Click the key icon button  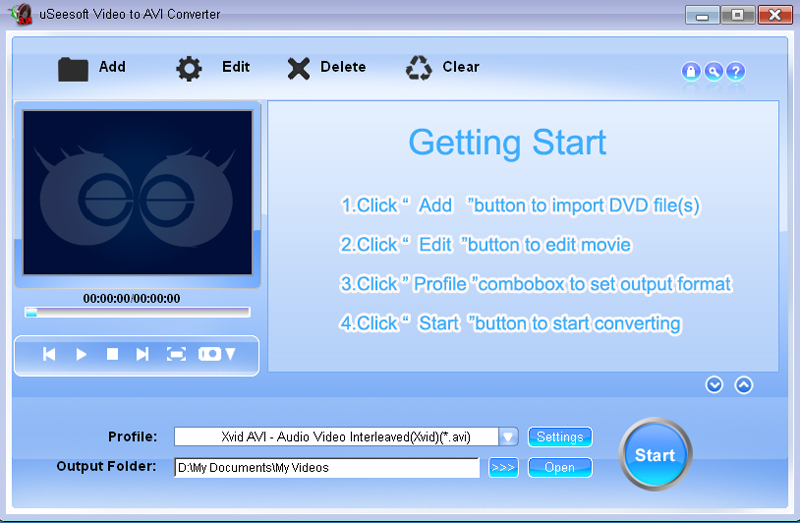click(x=714, y=71)
